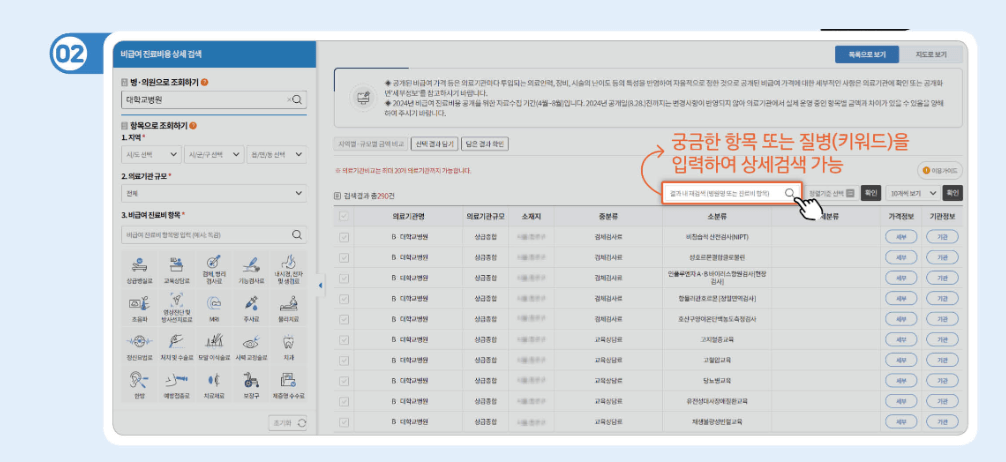This screenshot has height=462, width=1006.
Task: Click the magnifier in hospital name search box
Action: pyautogui.click(x=298, y=99)
